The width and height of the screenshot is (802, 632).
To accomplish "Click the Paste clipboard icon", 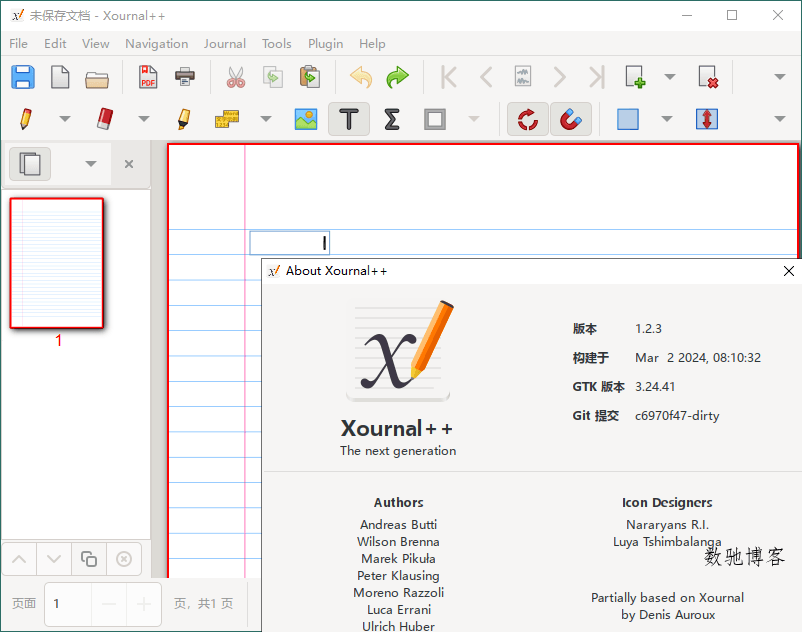I will [309, 77].
